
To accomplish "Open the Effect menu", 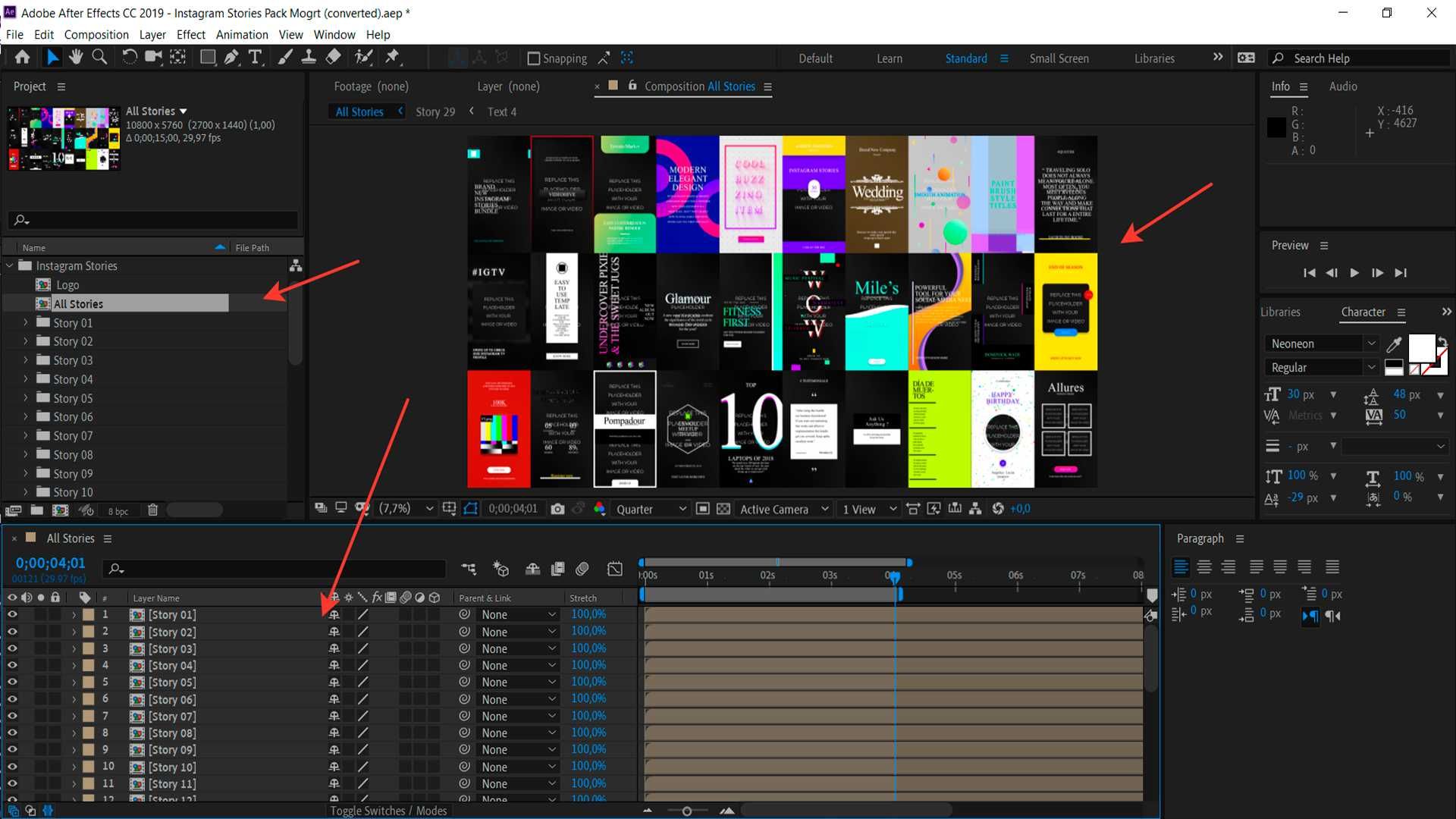I will (x=190, y=34).
